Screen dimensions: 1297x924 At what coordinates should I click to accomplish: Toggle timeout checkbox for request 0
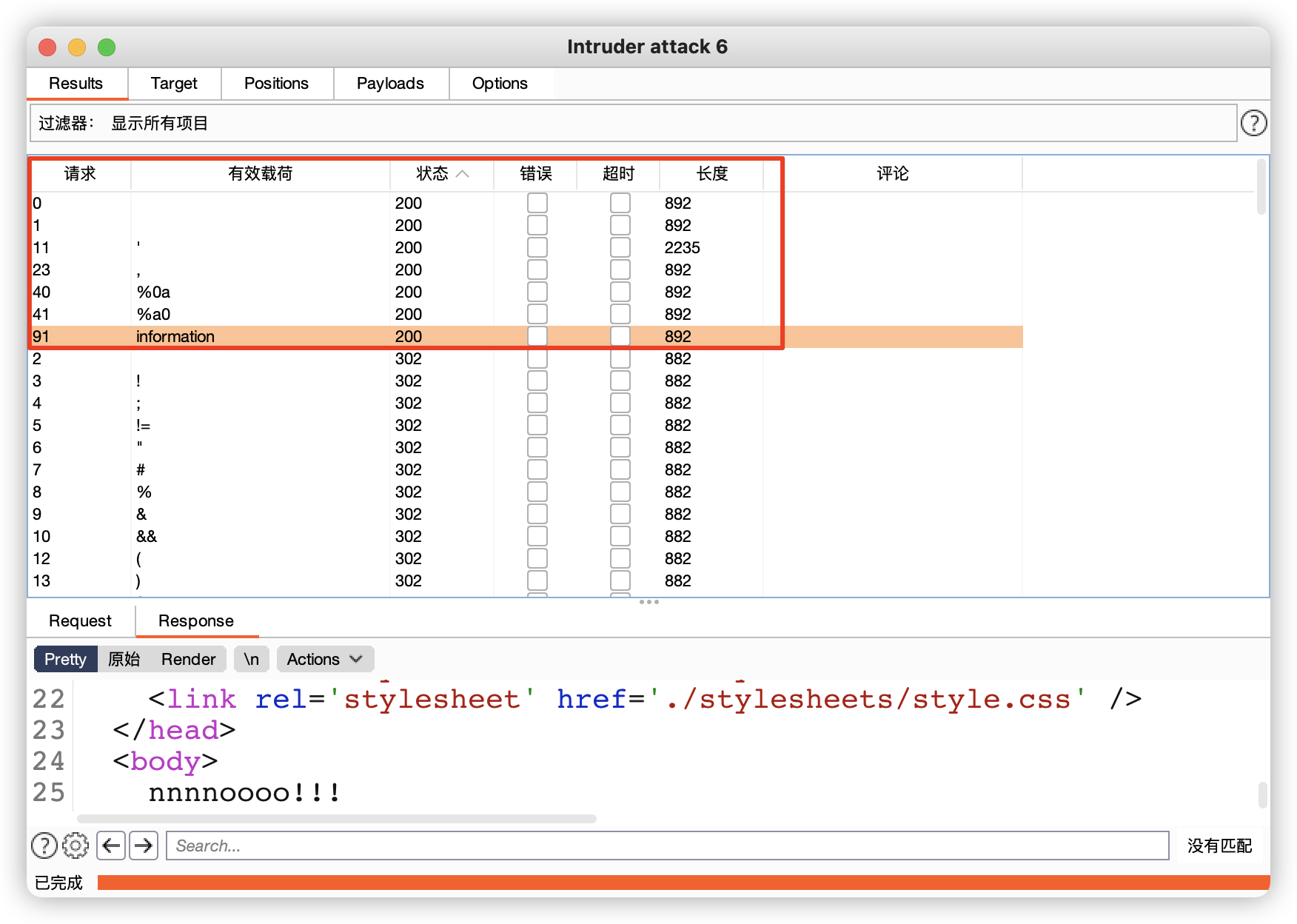point(620,203)
